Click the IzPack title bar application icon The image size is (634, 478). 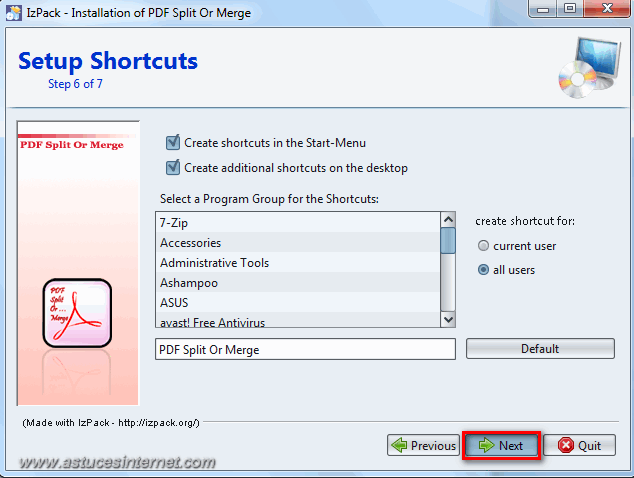coord(14,13)
